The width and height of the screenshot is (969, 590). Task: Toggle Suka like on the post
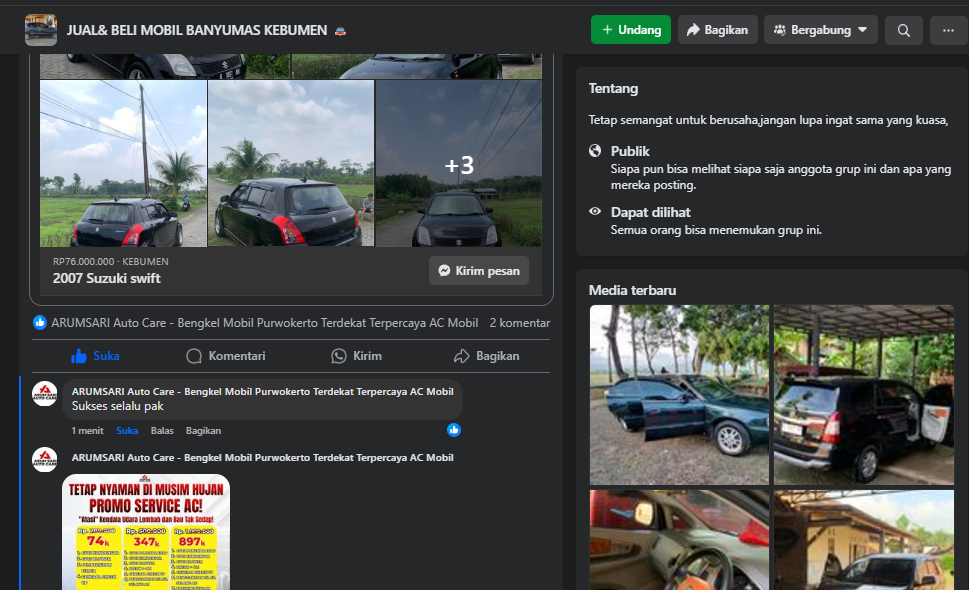(95, 356)
